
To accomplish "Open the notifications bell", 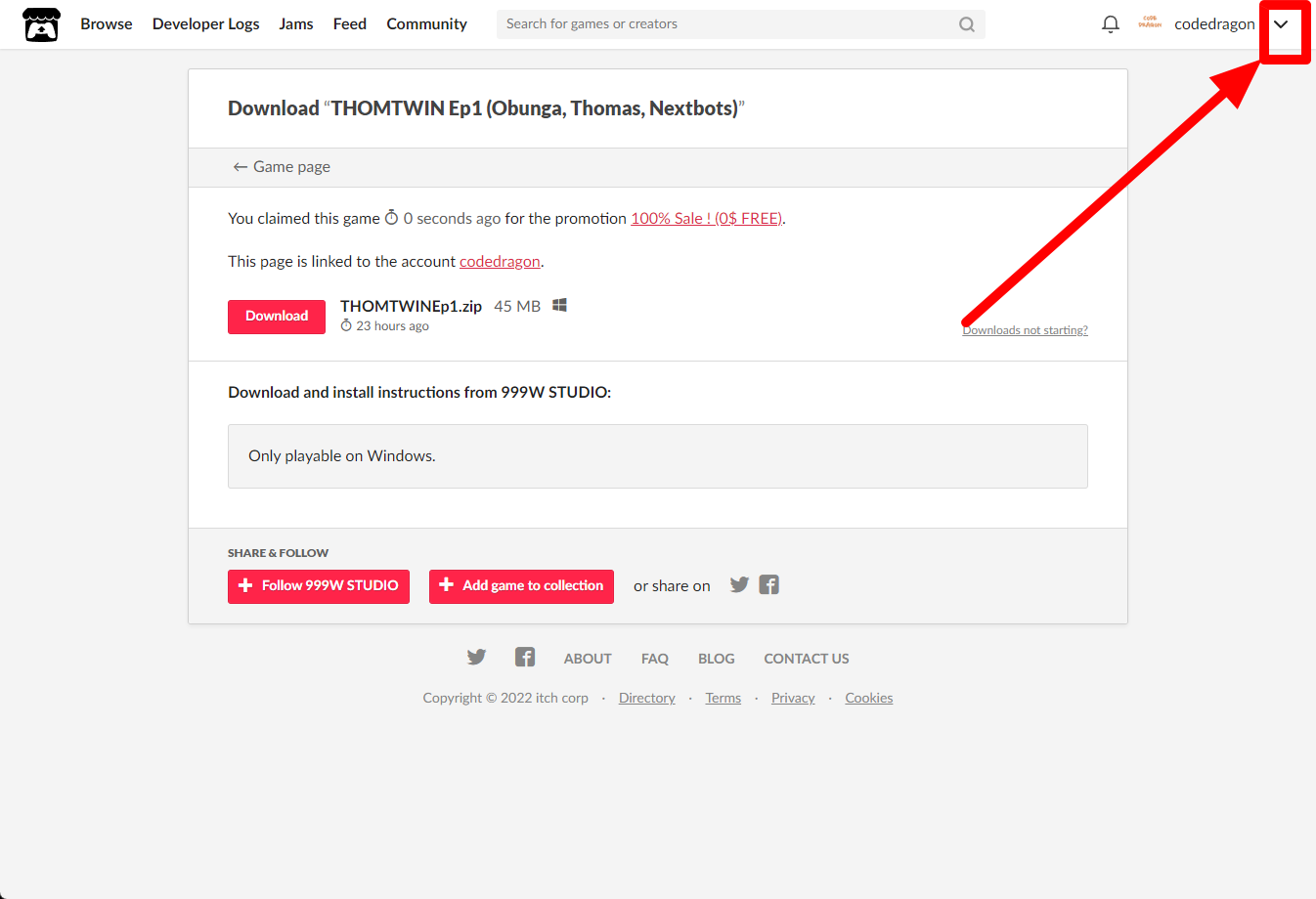I will 1111,24.
